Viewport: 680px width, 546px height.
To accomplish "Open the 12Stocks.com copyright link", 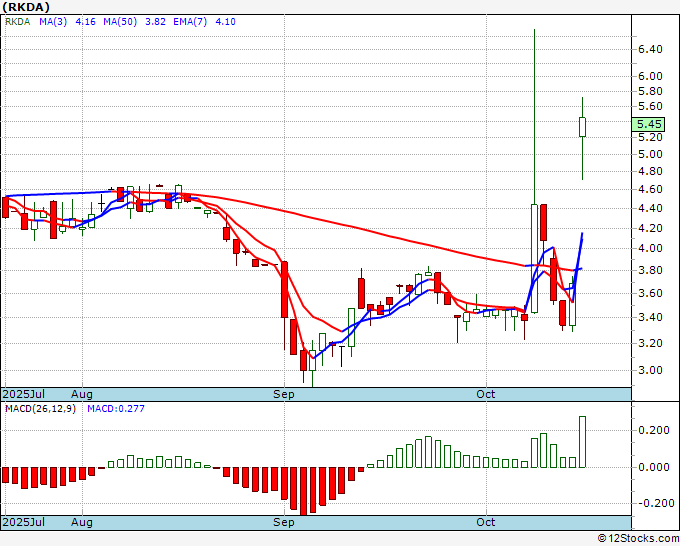I will pyautogui.click(x=638, y=539).
